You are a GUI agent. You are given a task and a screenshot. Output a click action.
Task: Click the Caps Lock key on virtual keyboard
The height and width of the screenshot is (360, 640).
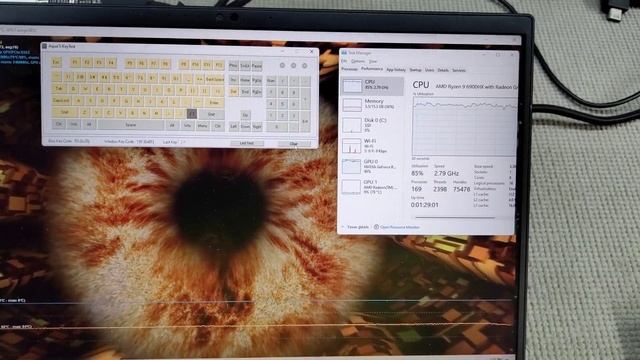[61, 100]
